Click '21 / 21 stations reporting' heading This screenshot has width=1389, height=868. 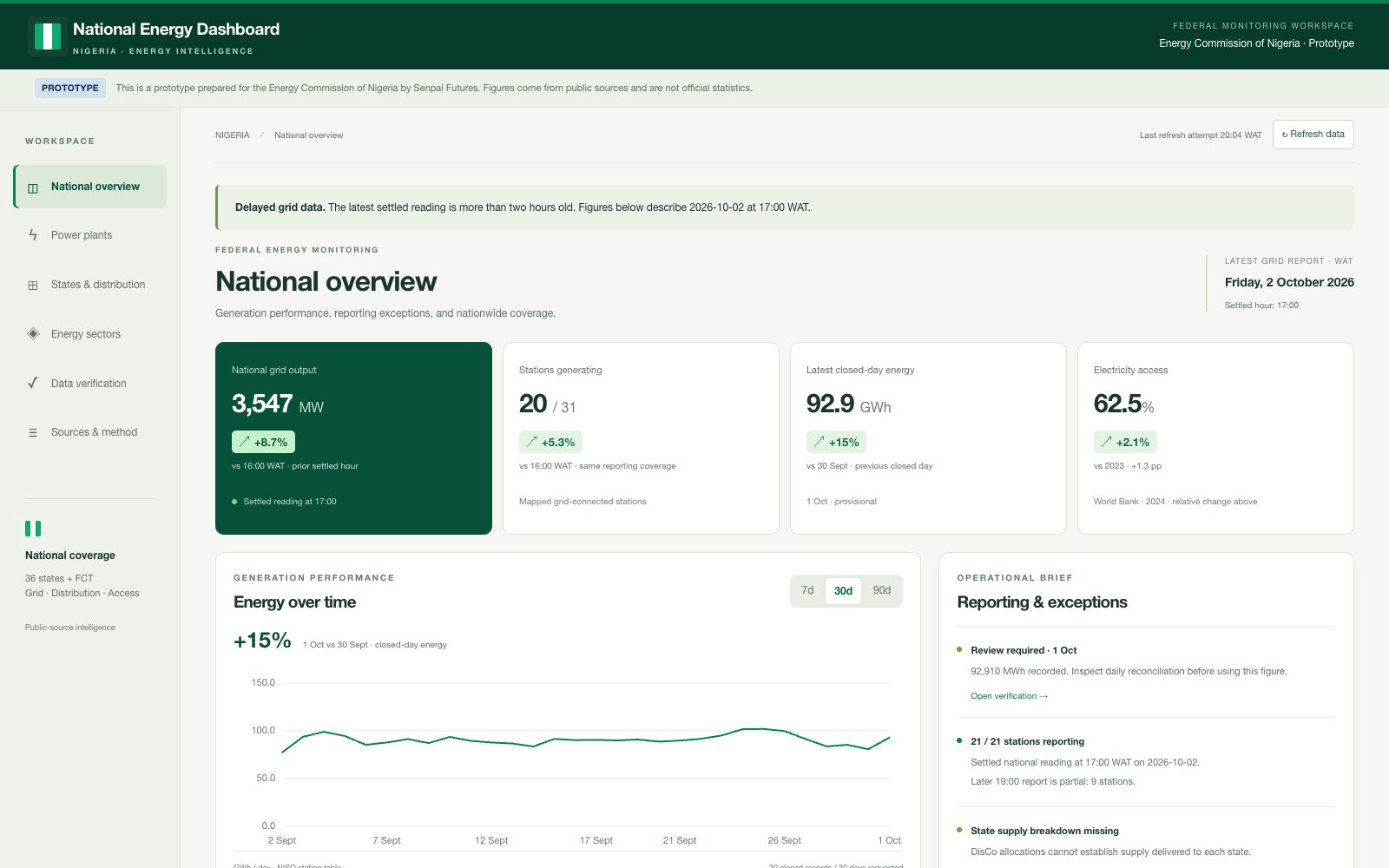[x=1028, y=741]
